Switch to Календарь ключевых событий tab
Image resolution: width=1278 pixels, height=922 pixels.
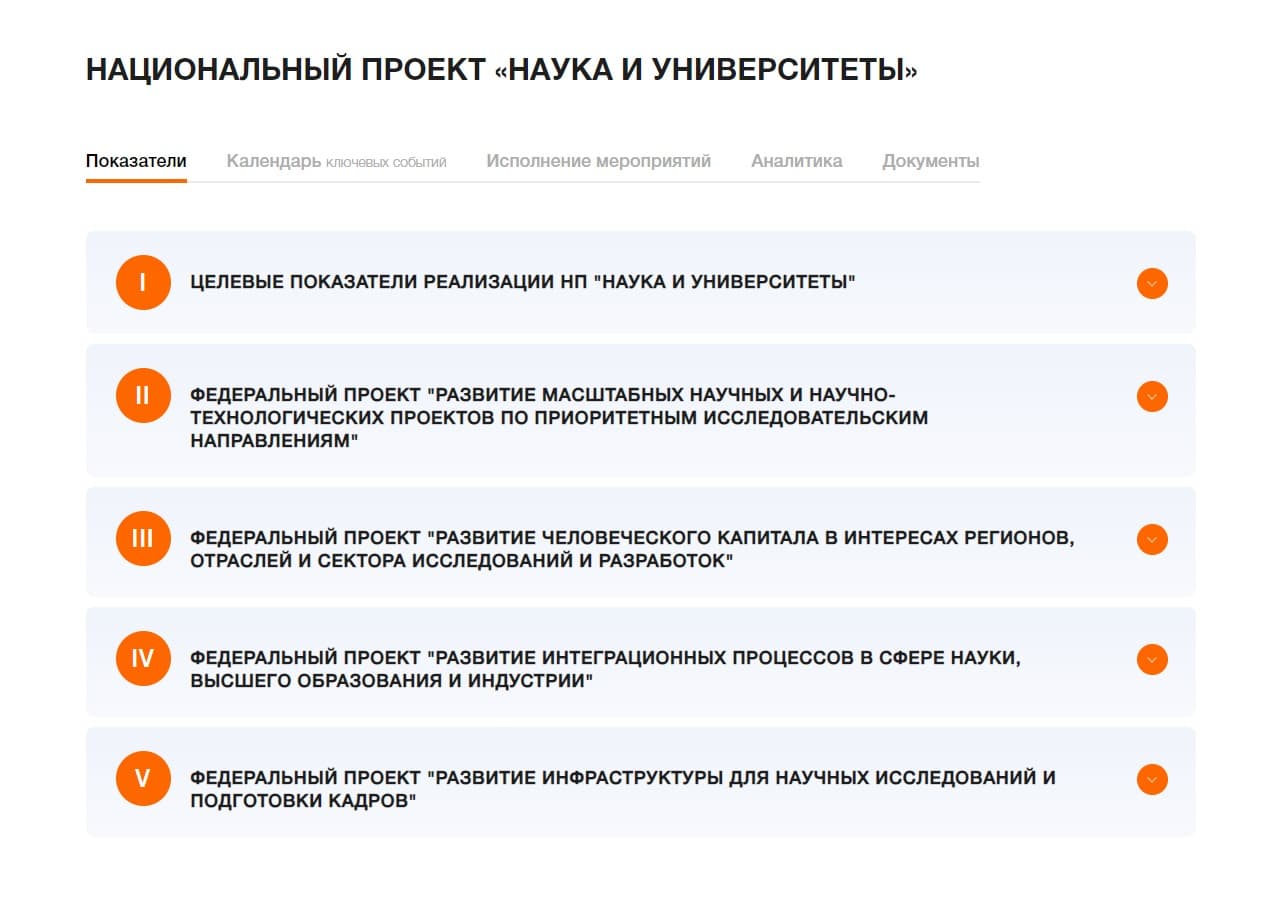pos(336,161)
